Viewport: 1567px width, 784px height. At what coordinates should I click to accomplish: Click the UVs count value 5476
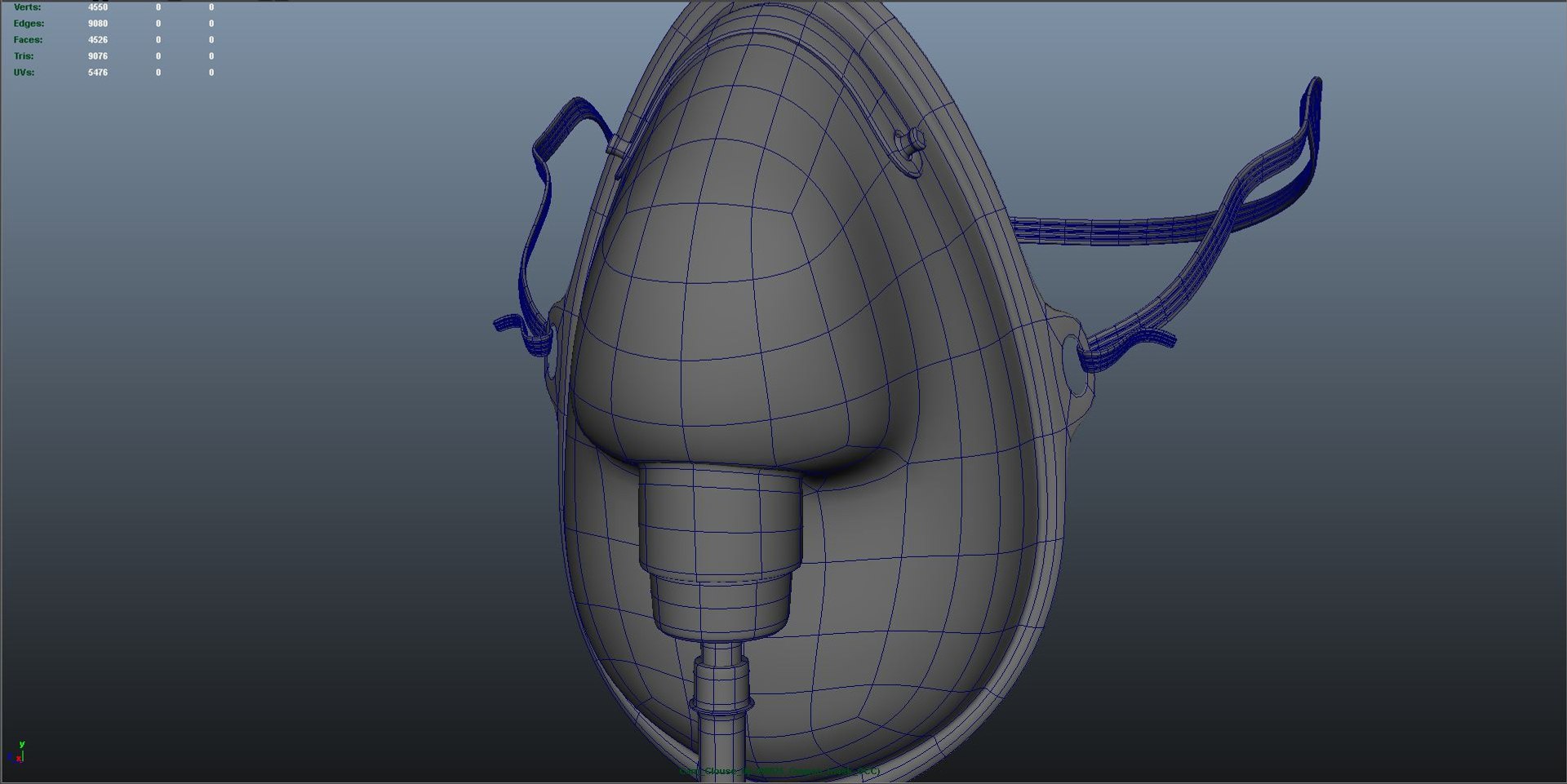tap(98, 73)
